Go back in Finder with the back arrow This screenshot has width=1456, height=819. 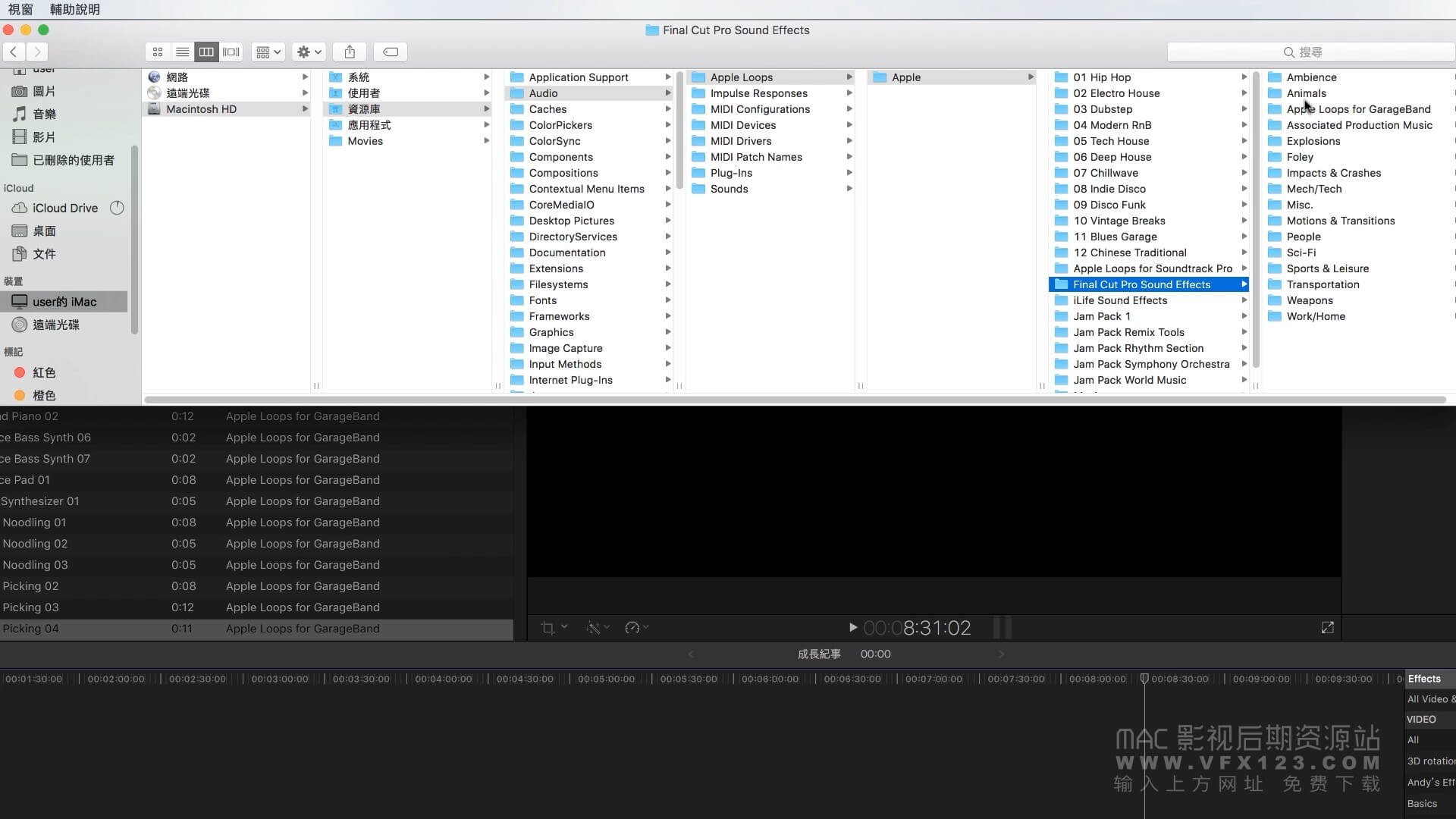(x=14, y=52)
